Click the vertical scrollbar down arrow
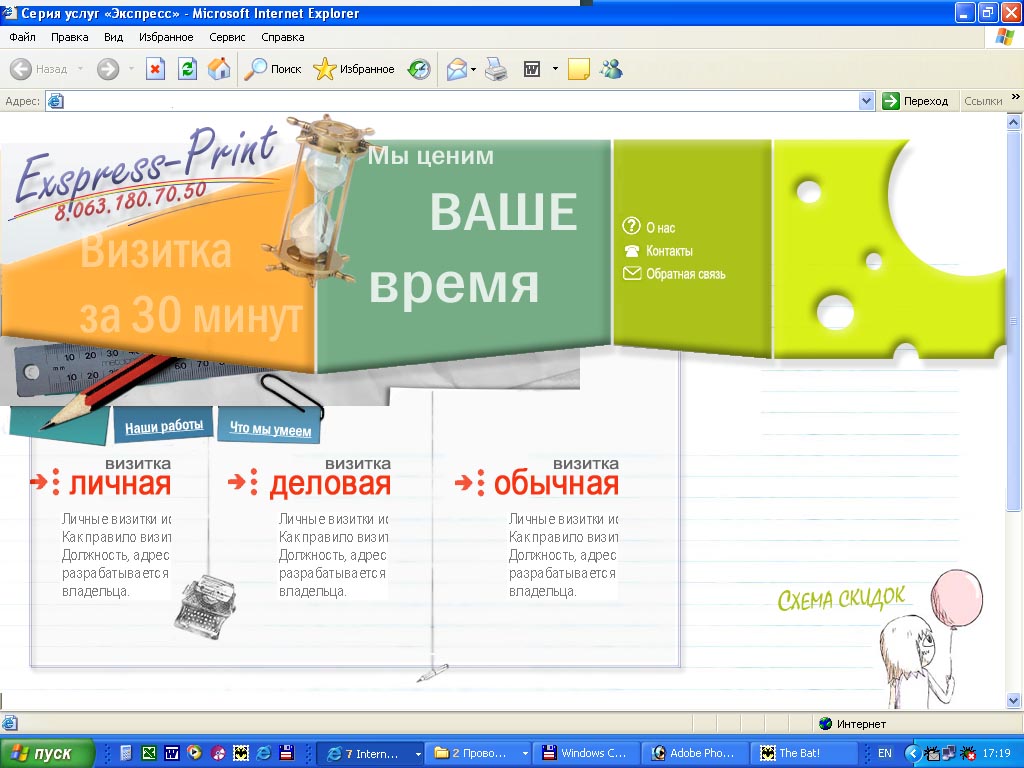Viewport: 1024px width, 768px height. tap(1014, 701)
